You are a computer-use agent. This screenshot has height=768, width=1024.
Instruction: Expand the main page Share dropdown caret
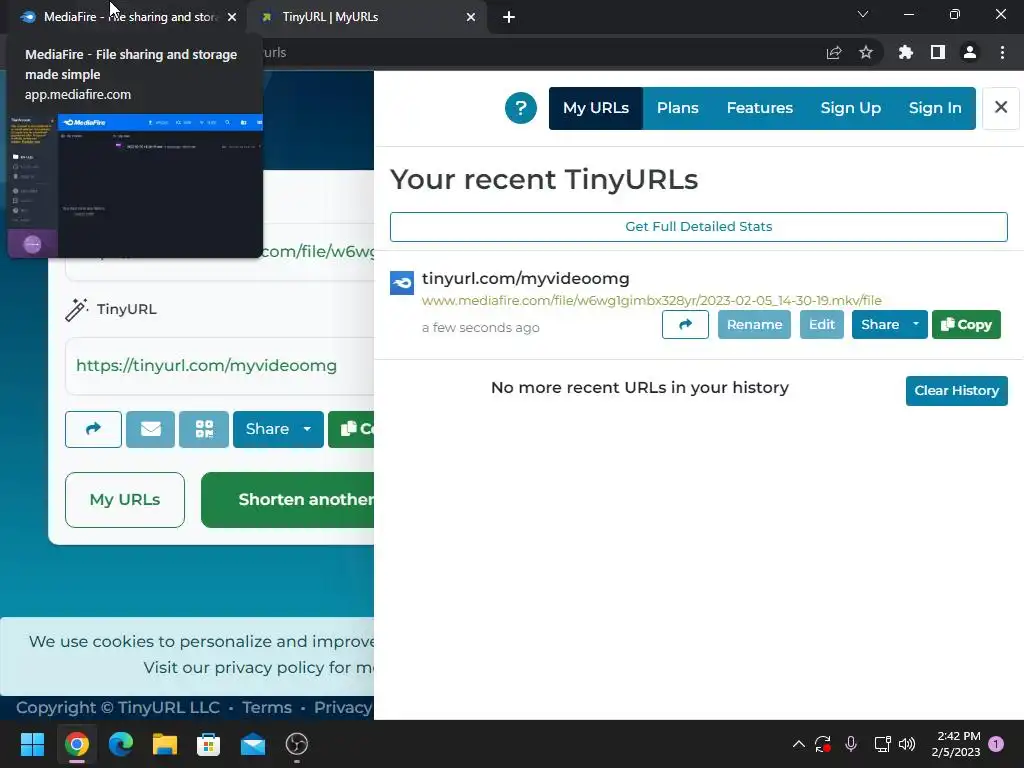tap(307, 429)
